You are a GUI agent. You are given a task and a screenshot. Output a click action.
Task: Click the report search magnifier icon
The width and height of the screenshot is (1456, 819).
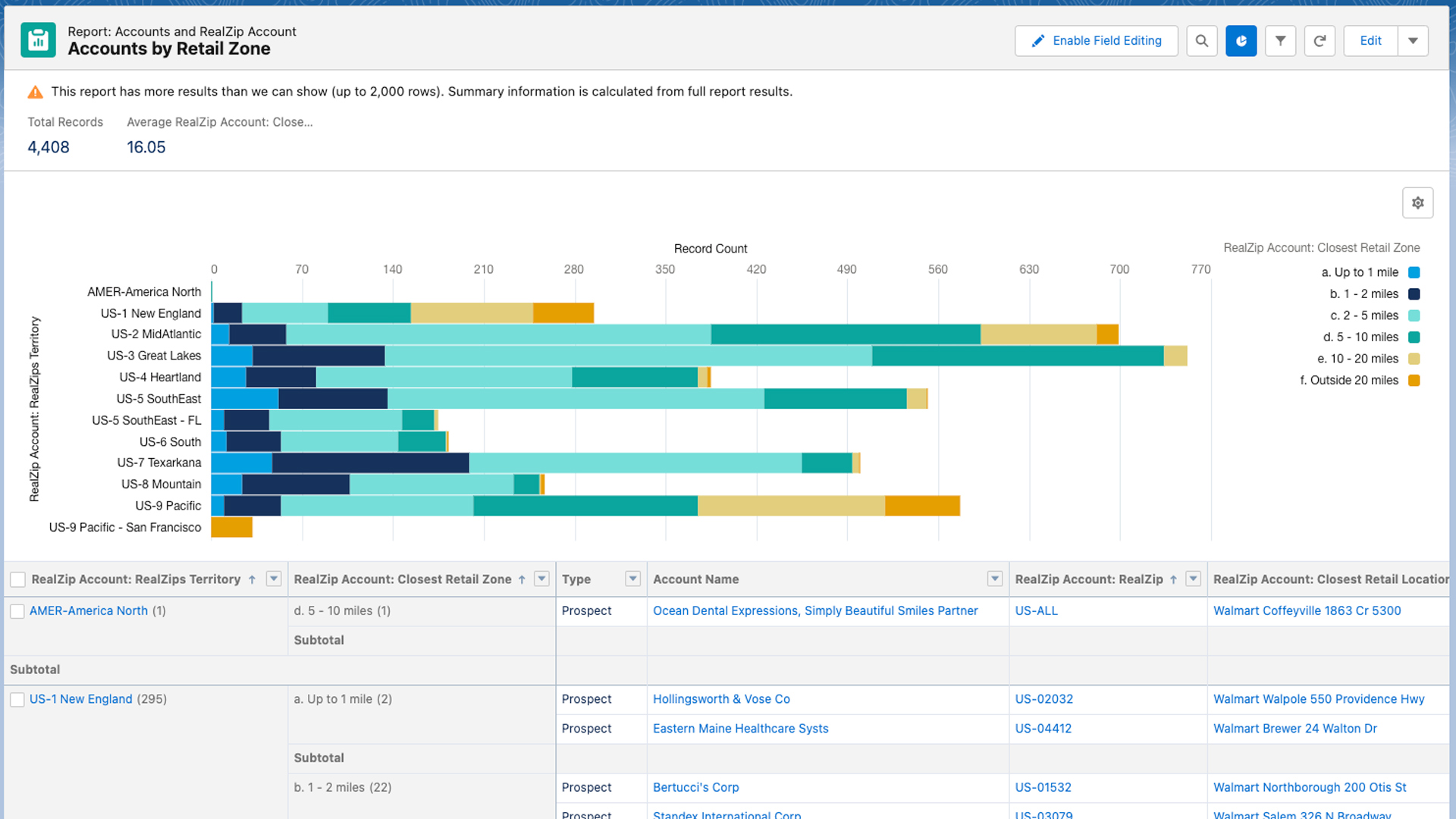click(1202, 41)
